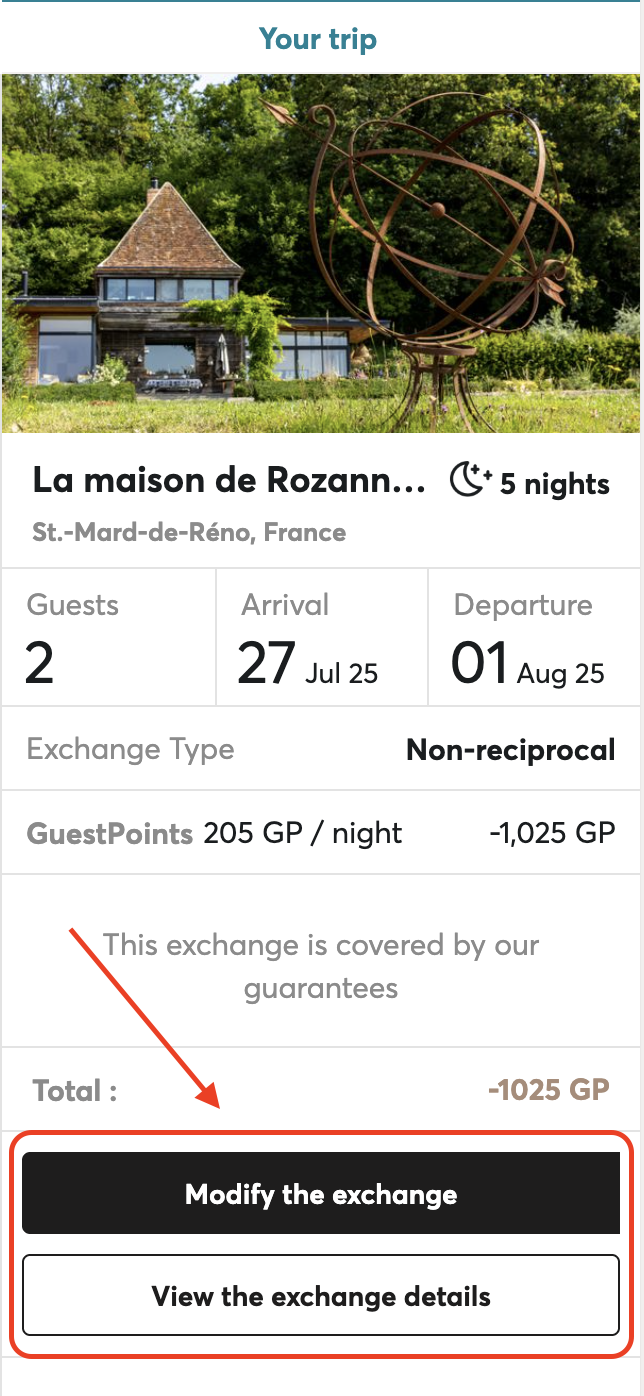Click the "Total :" label

click(75, 1090)
